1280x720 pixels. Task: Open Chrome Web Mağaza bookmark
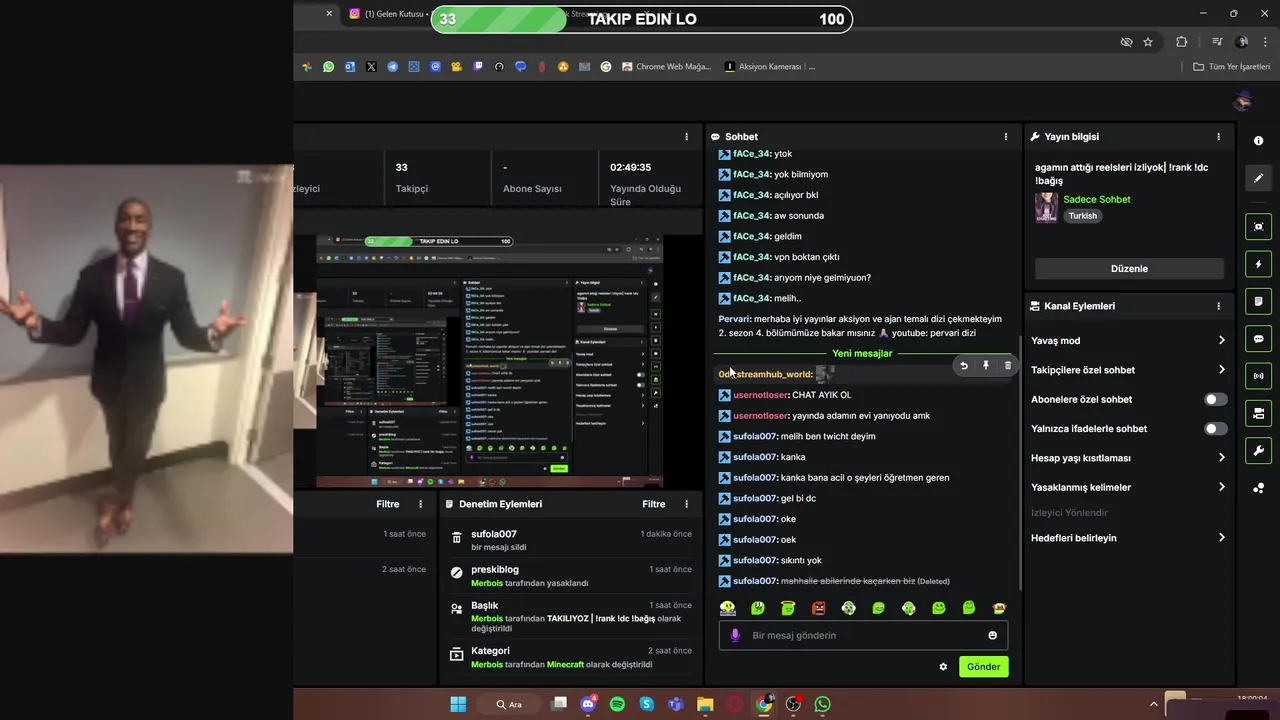(666, 67)
